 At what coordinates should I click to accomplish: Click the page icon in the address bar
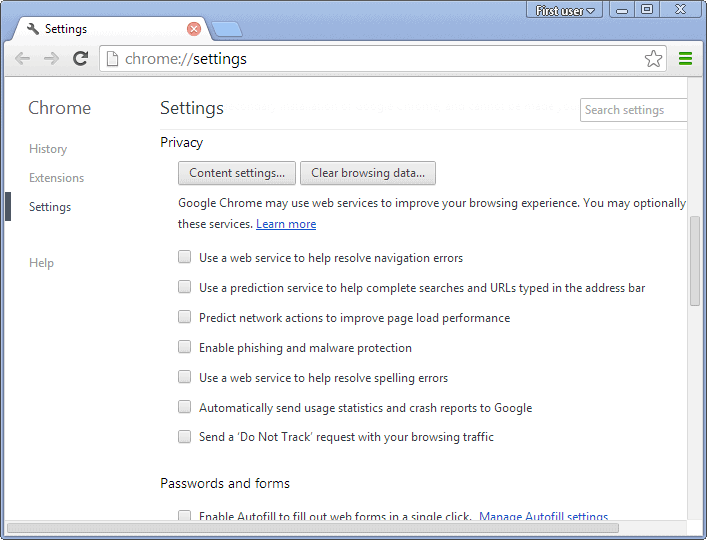click(113, 59)
